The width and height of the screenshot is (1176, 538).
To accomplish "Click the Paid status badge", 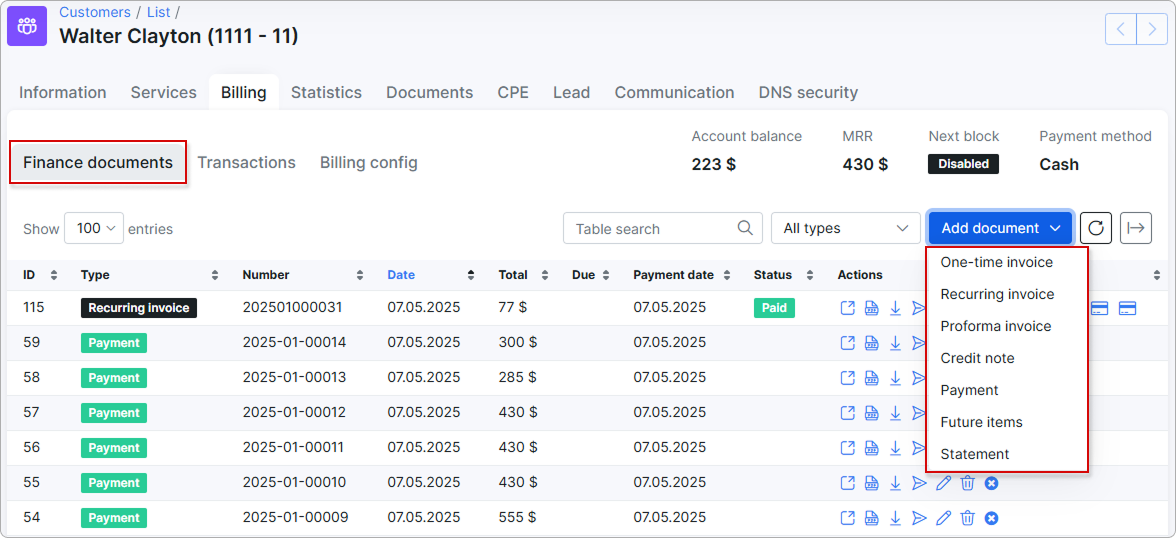I will pyautogui.click(x=774, y=308).
